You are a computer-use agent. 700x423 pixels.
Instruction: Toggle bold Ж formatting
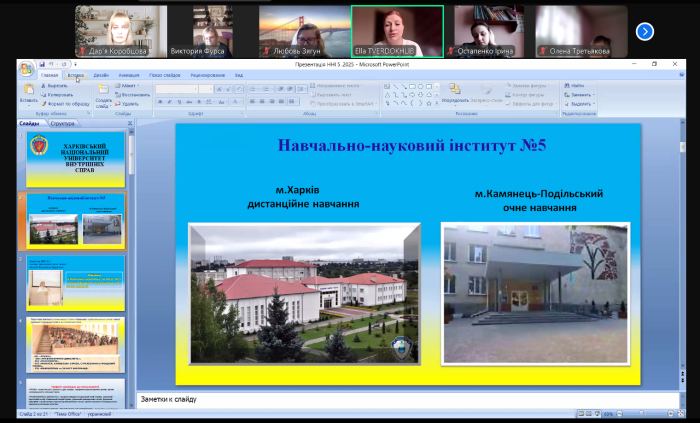[160, 102]
